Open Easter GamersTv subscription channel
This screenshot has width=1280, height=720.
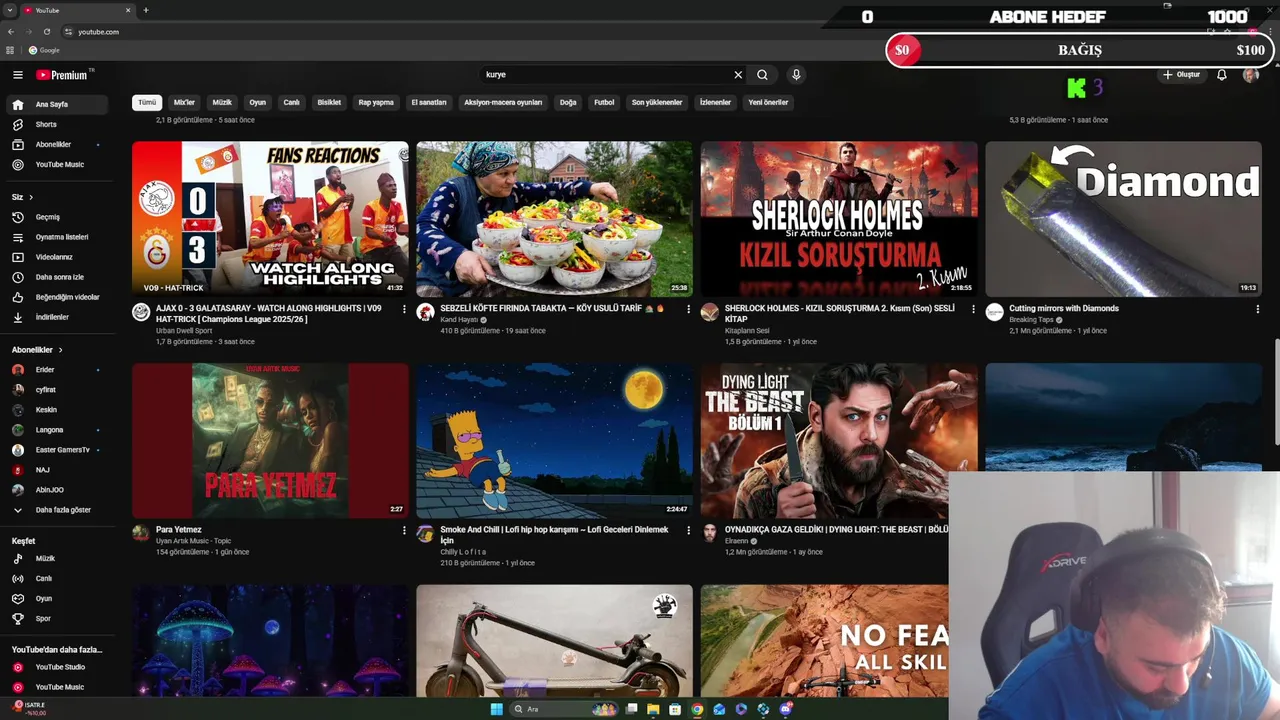coord(60,450)
